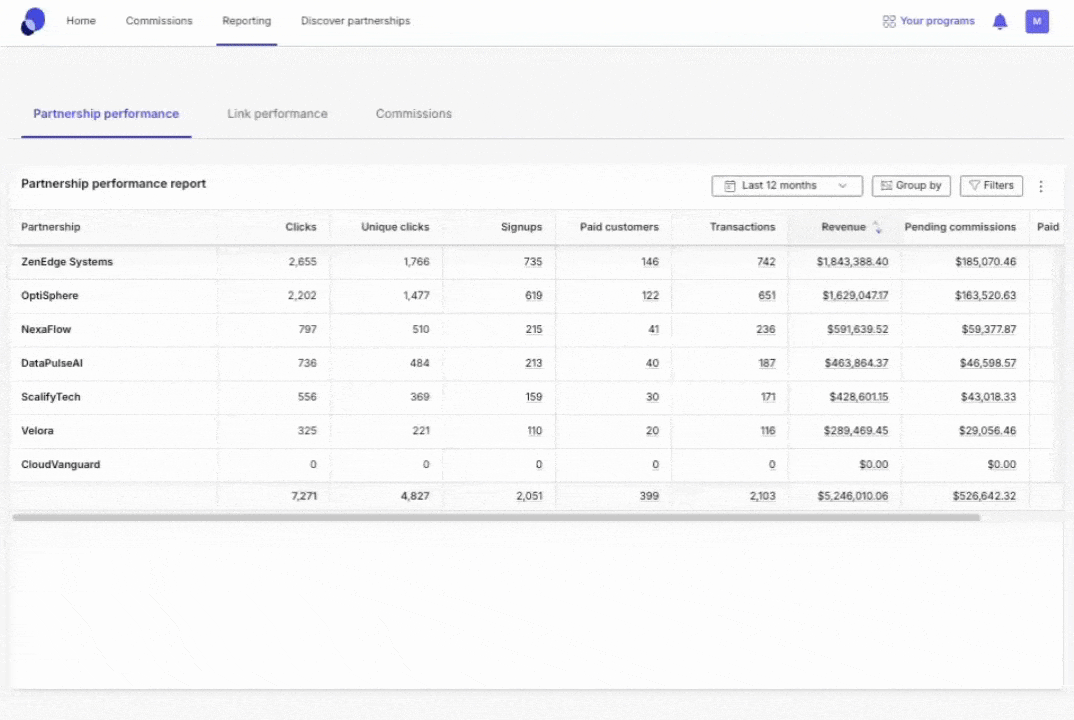Click OptiSphere pending commissions $163,520.63

coord(986,295)
